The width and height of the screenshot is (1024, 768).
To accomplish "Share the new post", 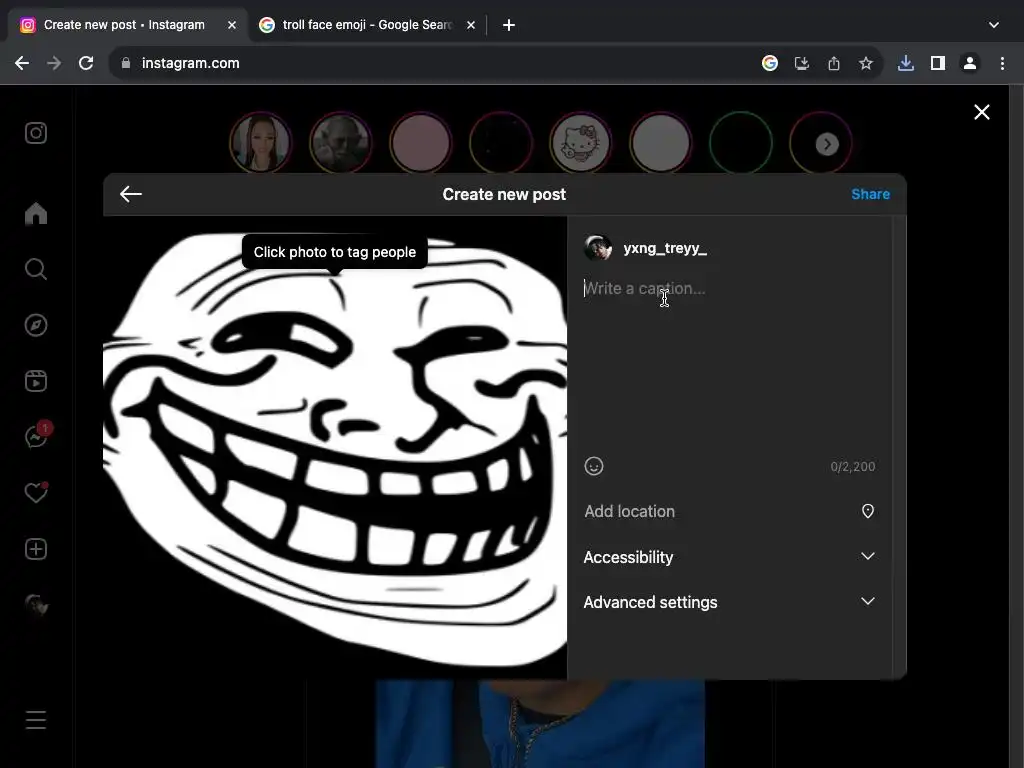I will 870,194.
